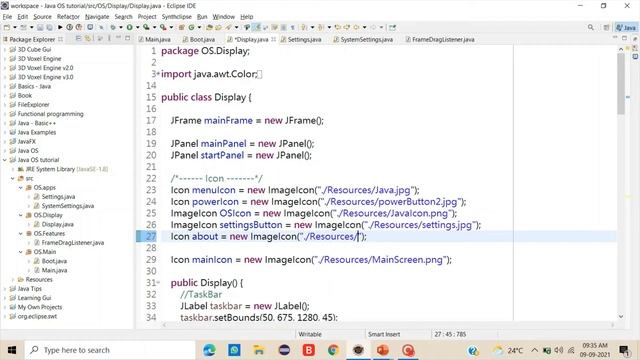Click the Save All toolbar icon
The height and width of the screenshot is (360, 640).
coord(50,27)
